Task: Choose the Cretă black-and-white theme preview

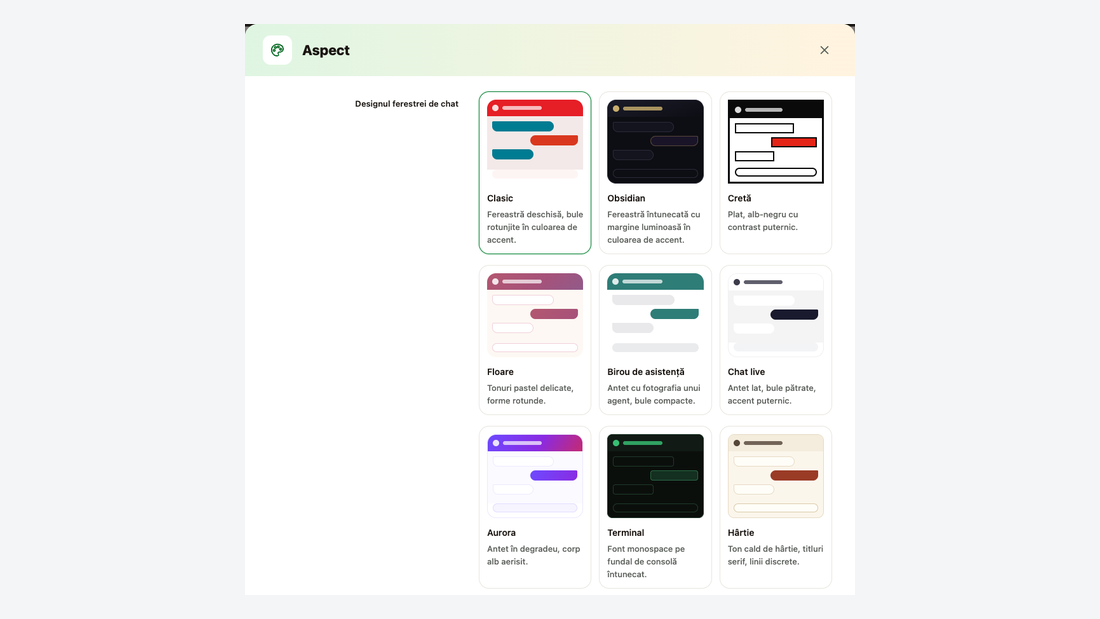Action: (776, 141)
